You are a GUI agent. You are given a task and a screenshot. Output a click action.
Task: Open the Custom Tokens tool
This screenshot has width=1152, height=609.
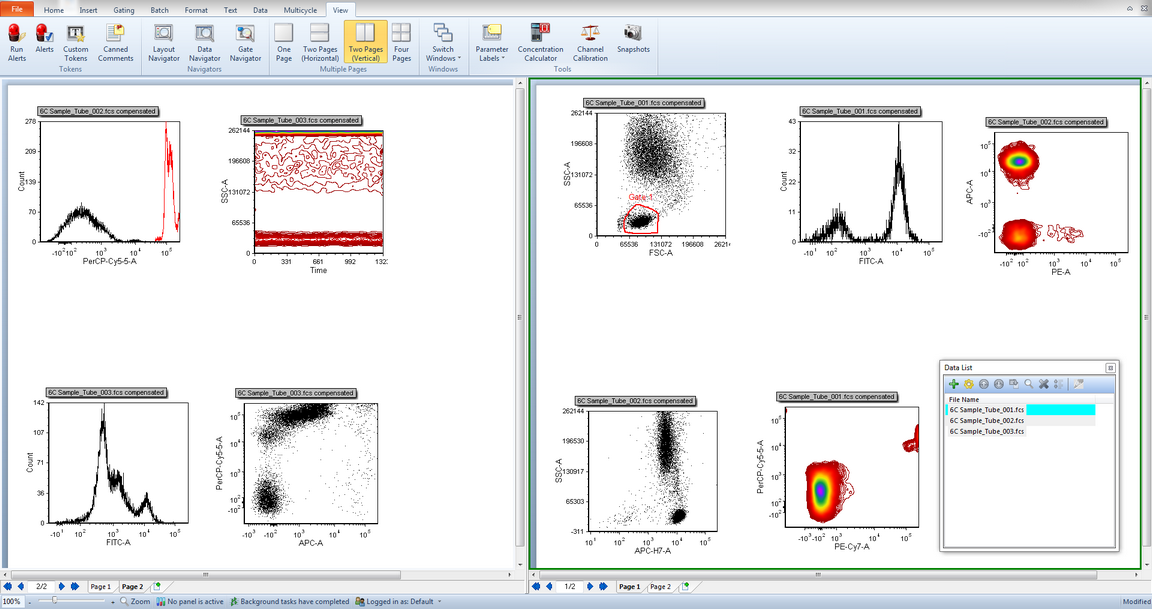click(x=75, y=42)
